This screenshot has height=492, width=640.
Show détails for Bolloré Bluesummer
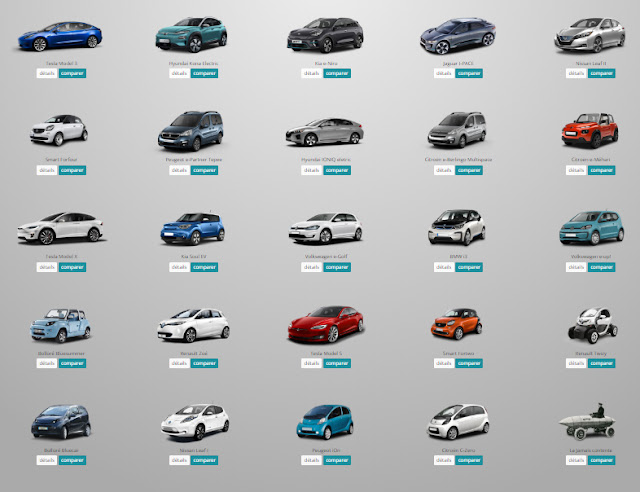[x=47, y=363]
